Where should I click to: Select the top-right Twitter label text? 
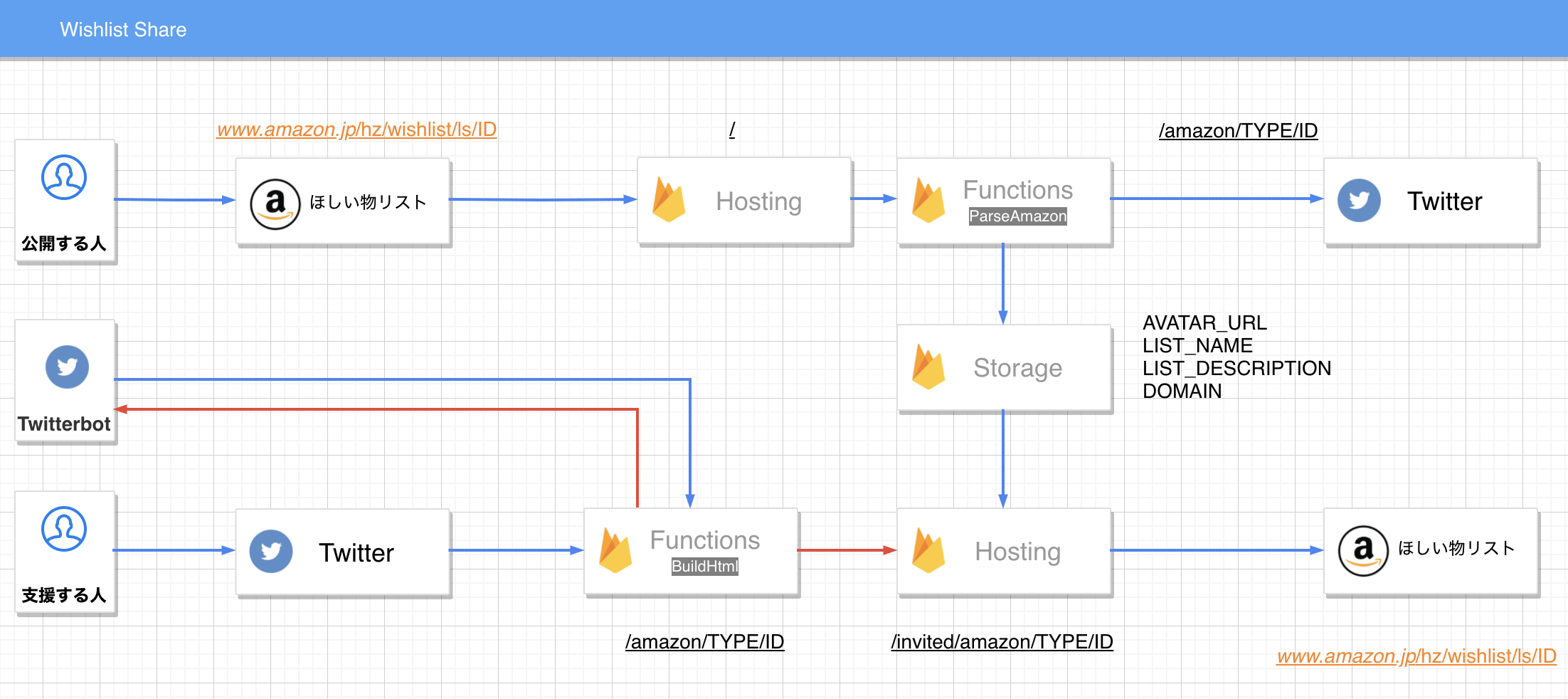pyautogui.click(x=1445, y=201)
